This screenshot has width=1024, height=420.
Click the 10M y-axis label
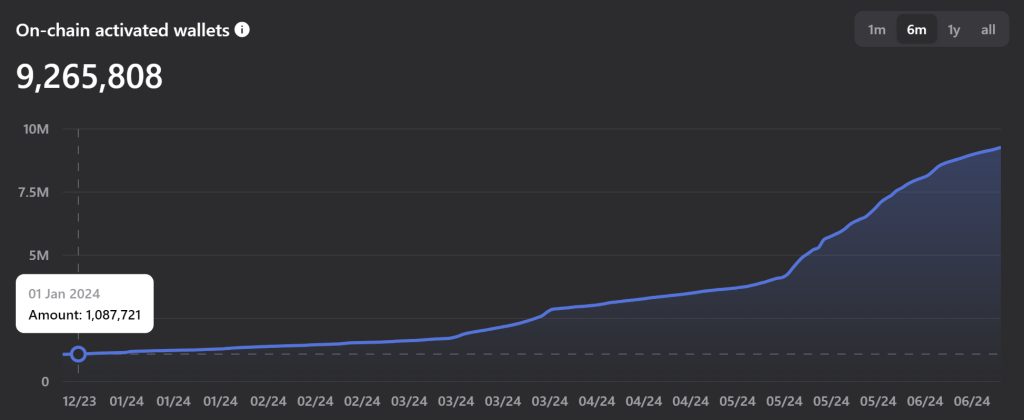(36, 129)
